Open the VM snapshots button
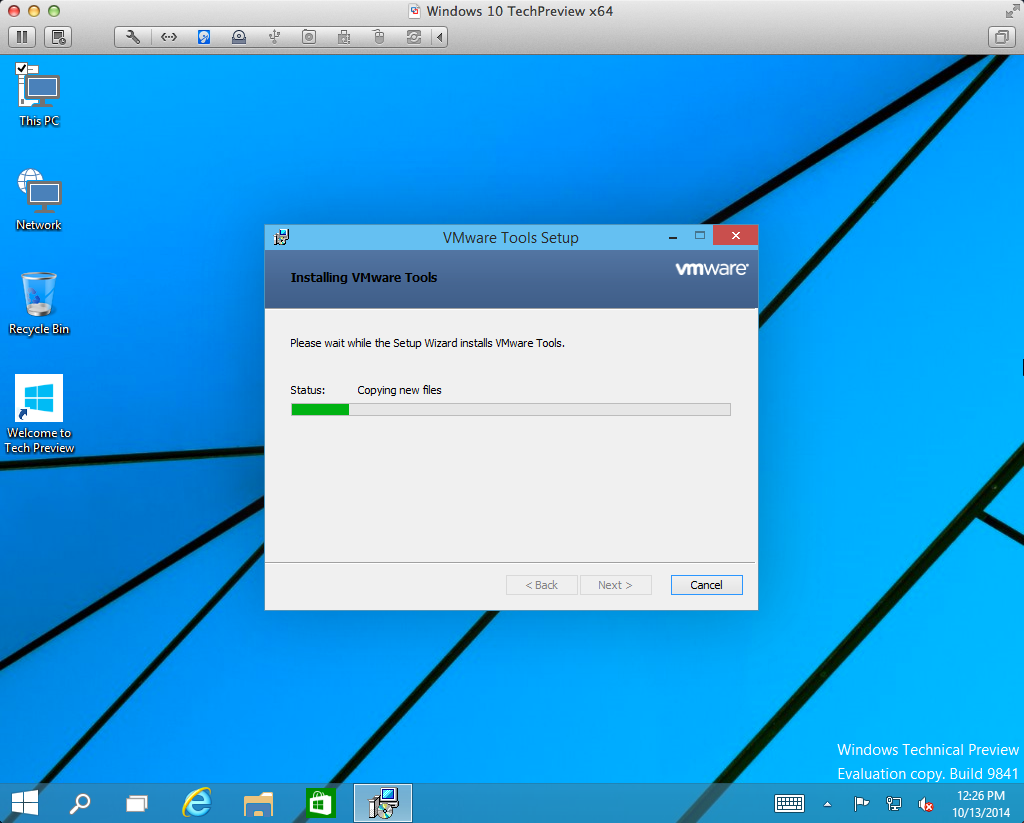 (x=58, y=37)
